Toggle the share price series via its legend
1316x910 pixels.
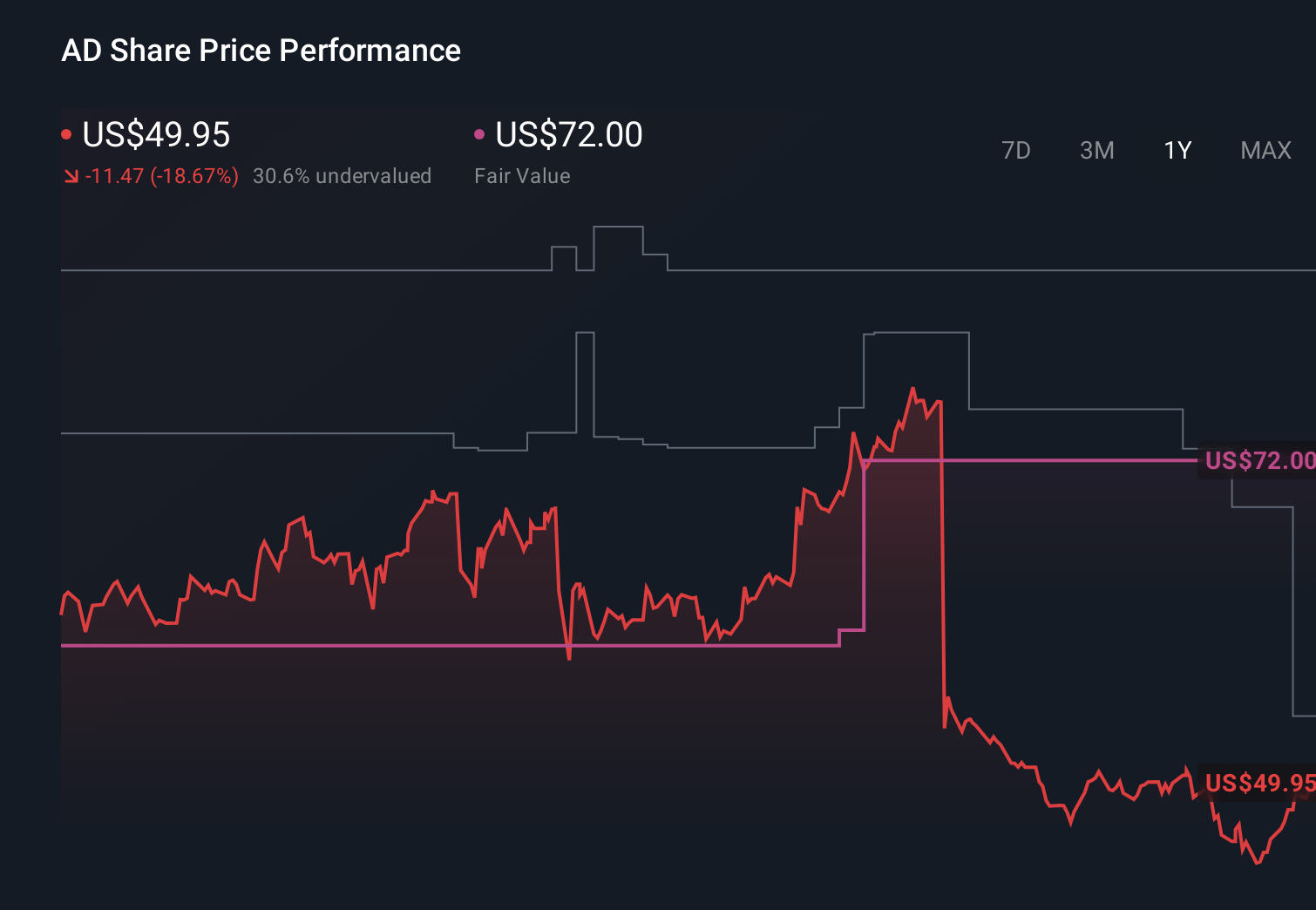point(155,133)
